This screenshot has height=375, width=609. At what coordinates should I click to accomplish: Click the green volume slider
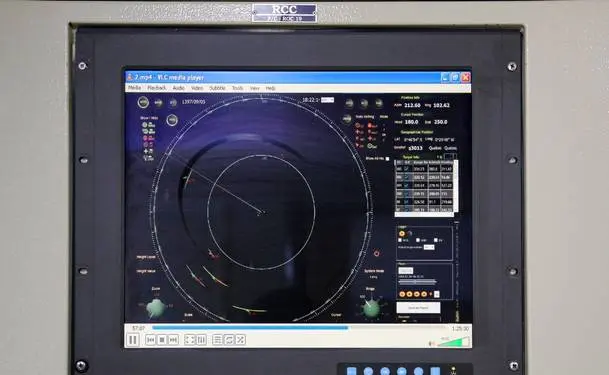[453, 342]
